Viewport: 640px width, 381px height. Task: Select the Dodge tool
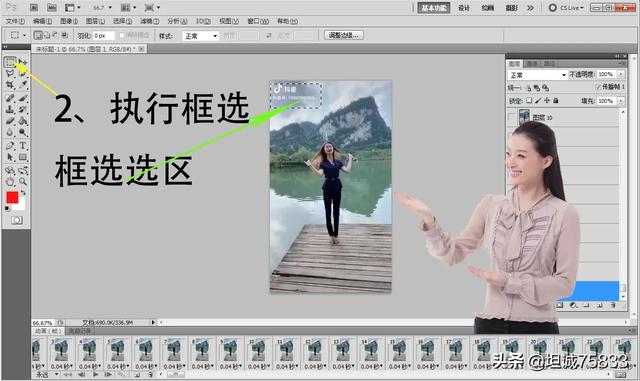23,132
